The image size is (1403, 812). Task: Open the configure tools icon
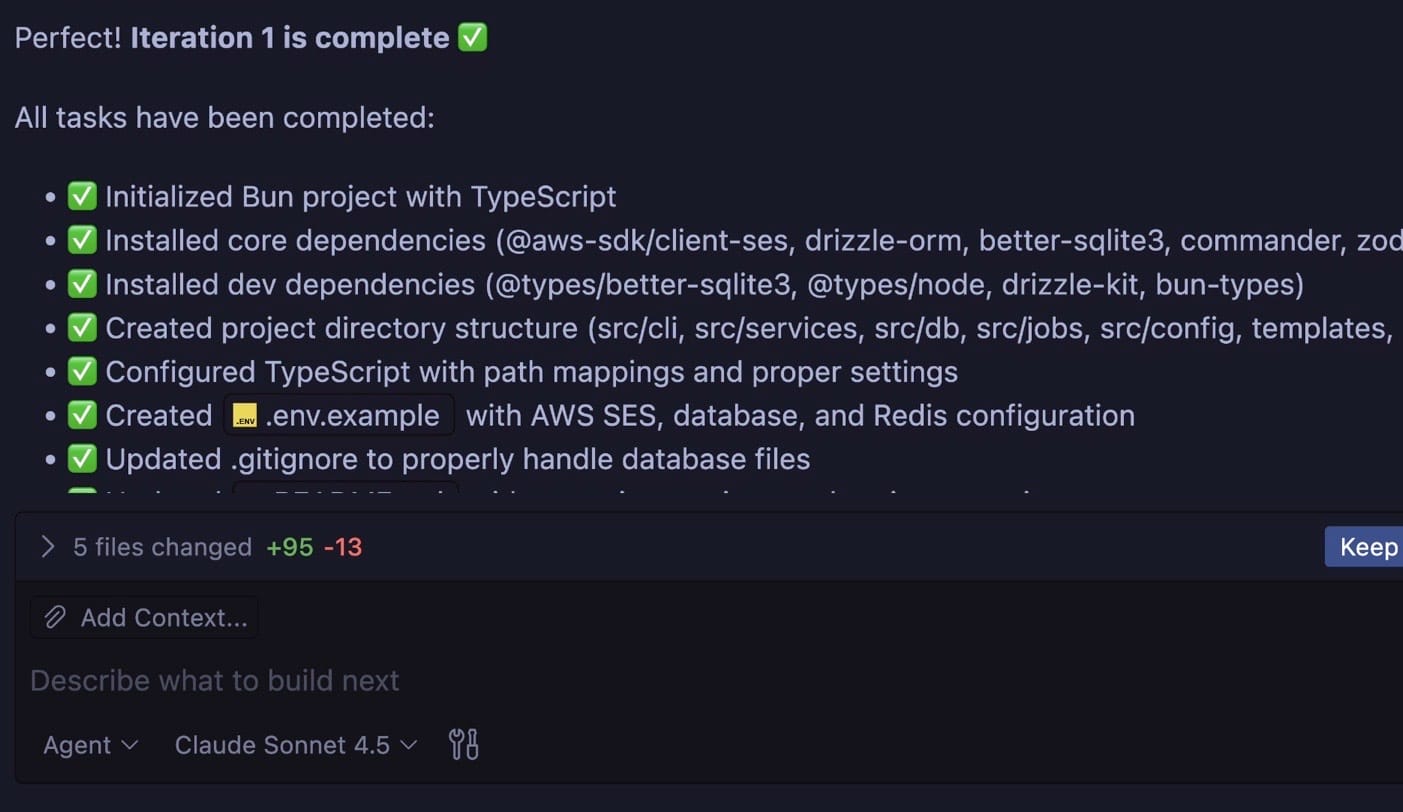464,745
